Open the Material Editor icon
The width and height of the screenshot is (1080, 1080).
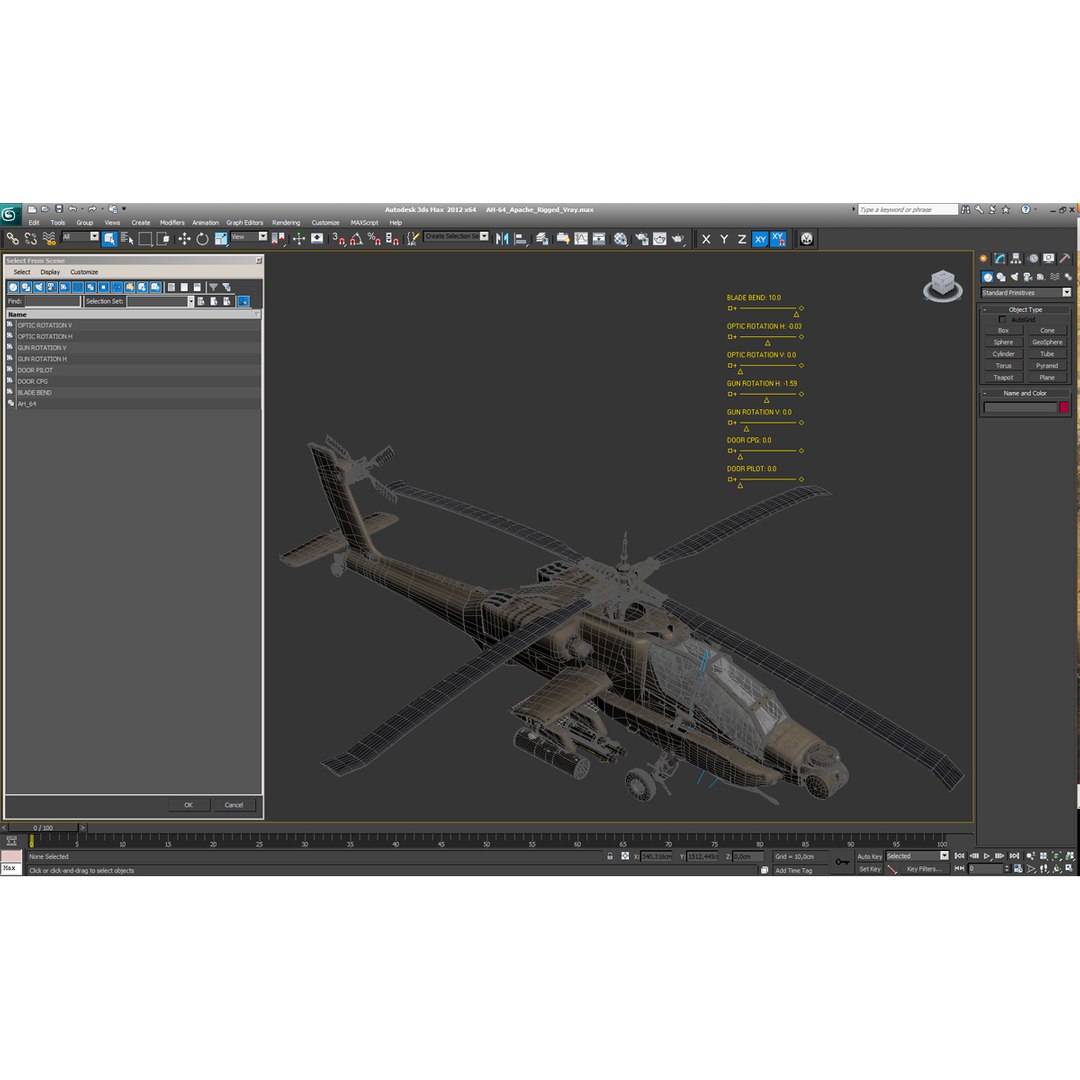click(x=621, y=239)
